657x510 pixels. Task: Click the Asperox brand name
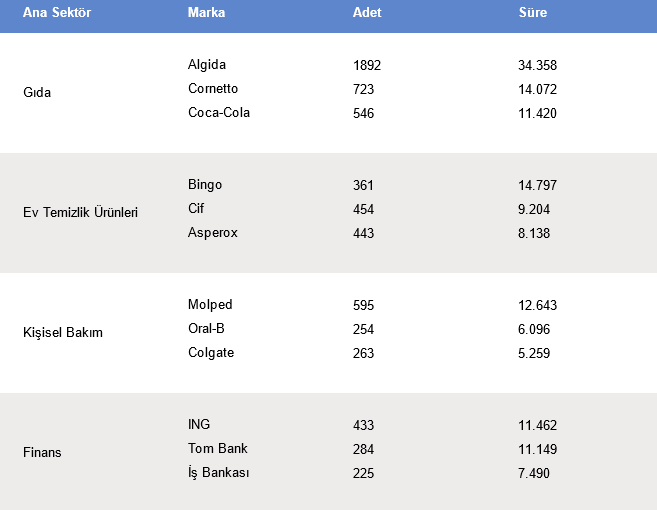[x=212, y=233]
